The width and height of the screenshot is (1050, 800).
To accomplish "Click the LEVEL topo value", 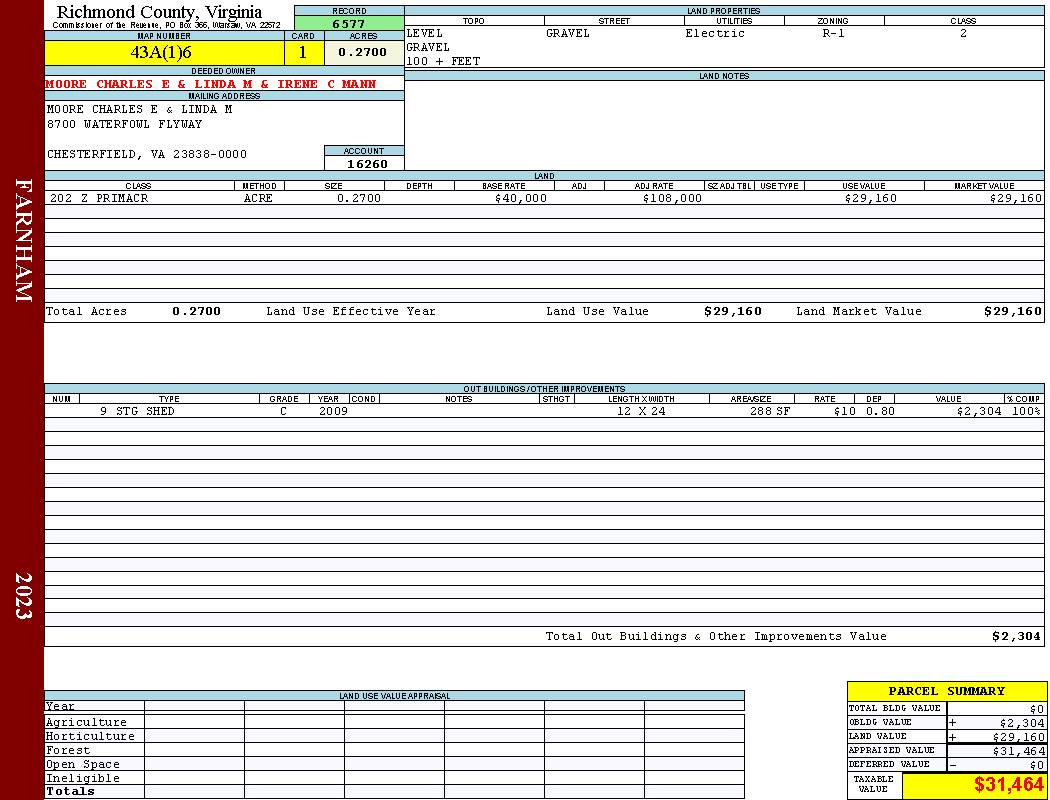I will point(425,33).
